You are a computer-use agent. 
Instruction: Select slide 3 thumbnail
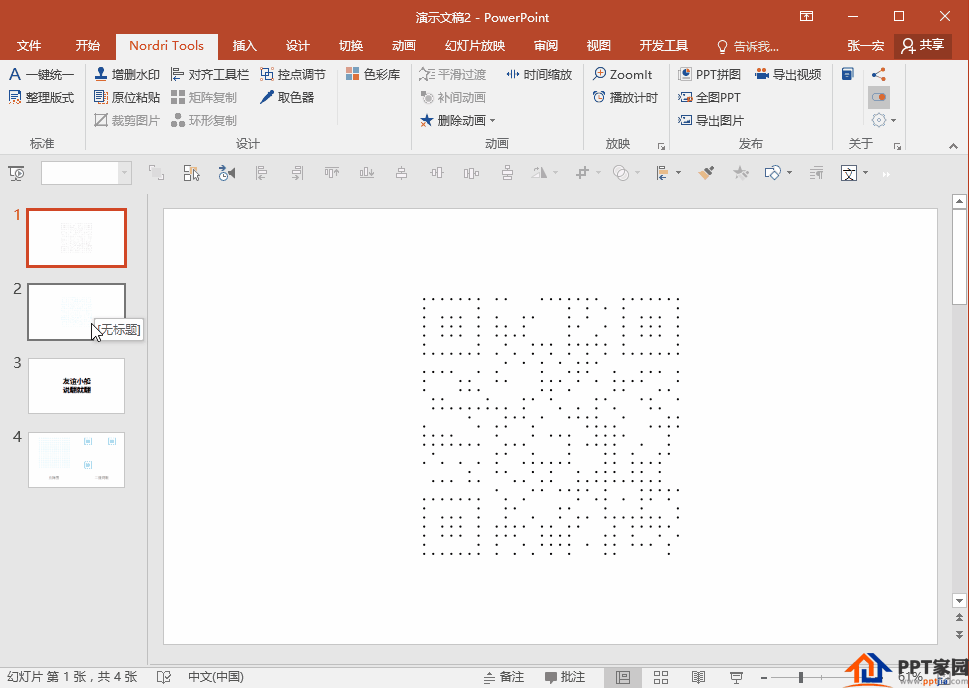[76, 386]
